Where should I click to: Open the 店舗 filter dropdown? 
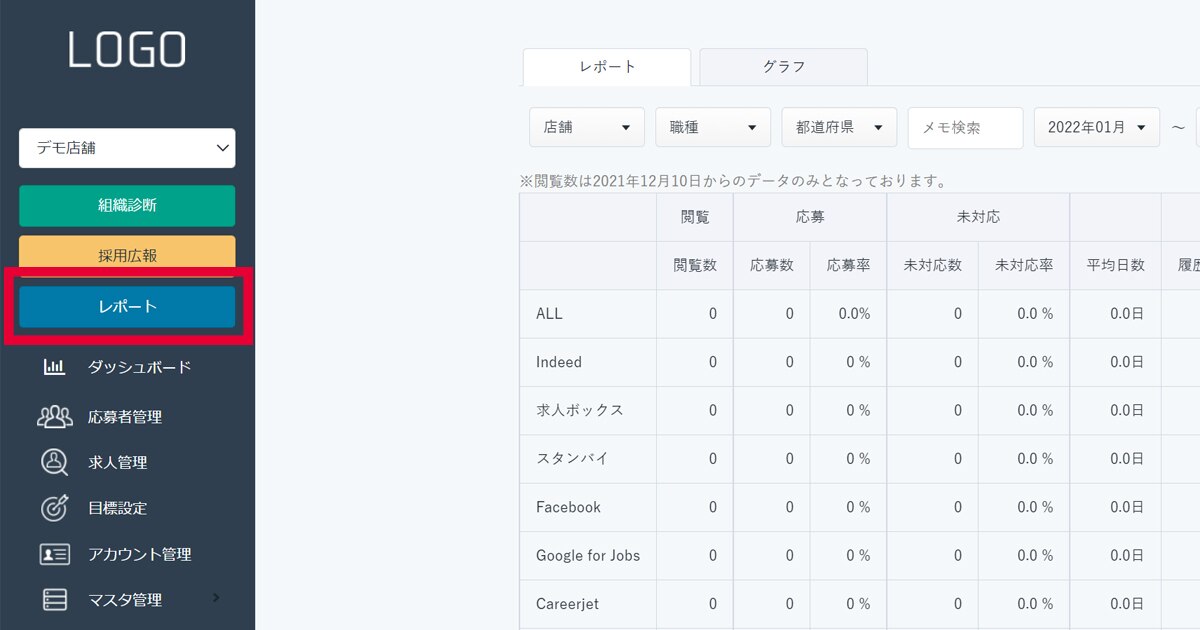tap(587, 128)
